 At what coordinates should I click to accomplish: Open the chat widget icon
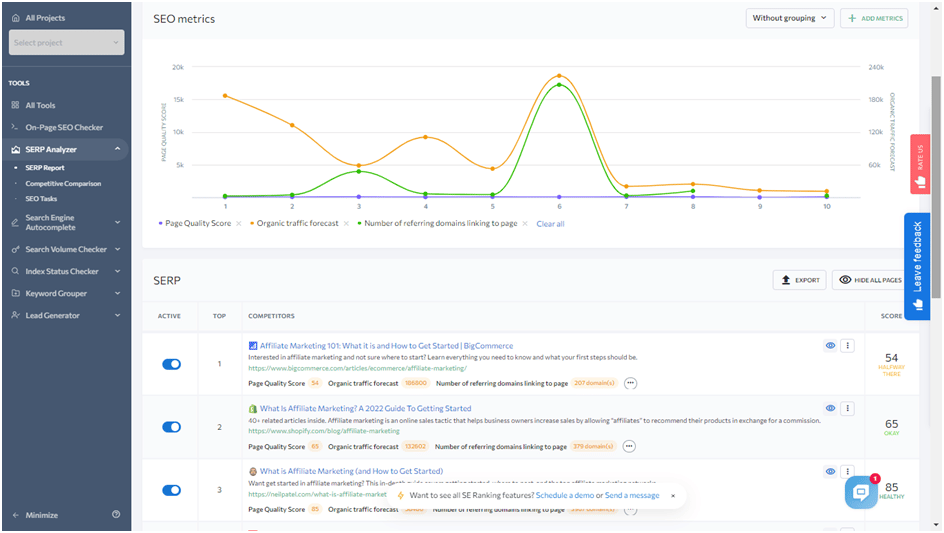click(861, 493)
